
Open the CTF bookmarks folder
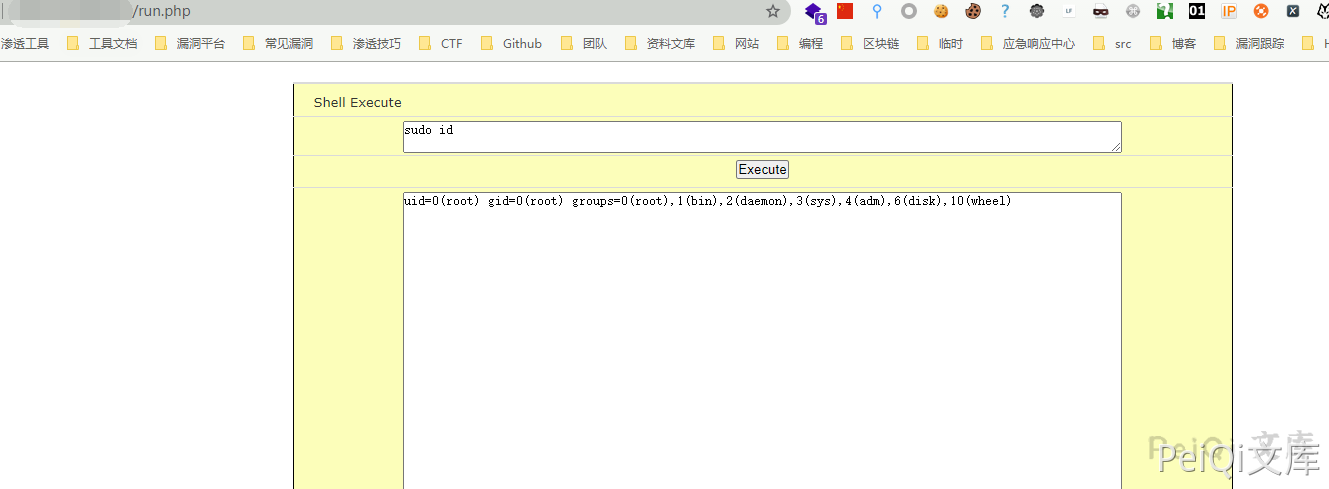pyautogui.click(x=441, y=44)
